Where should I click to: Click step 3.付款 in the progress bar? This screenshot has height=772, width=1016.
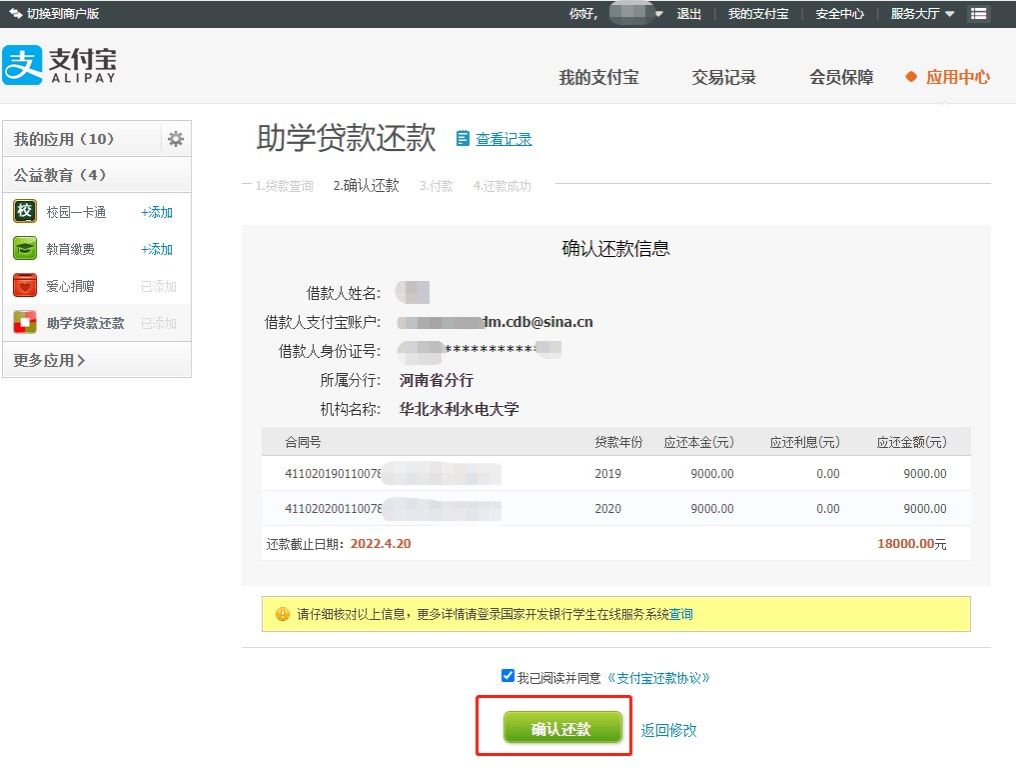coord(435,186)
